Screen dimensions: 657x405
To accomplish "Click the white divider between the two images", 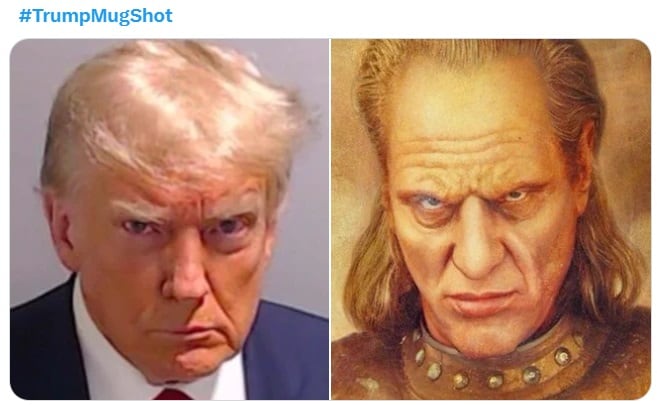I will point(330,219).
